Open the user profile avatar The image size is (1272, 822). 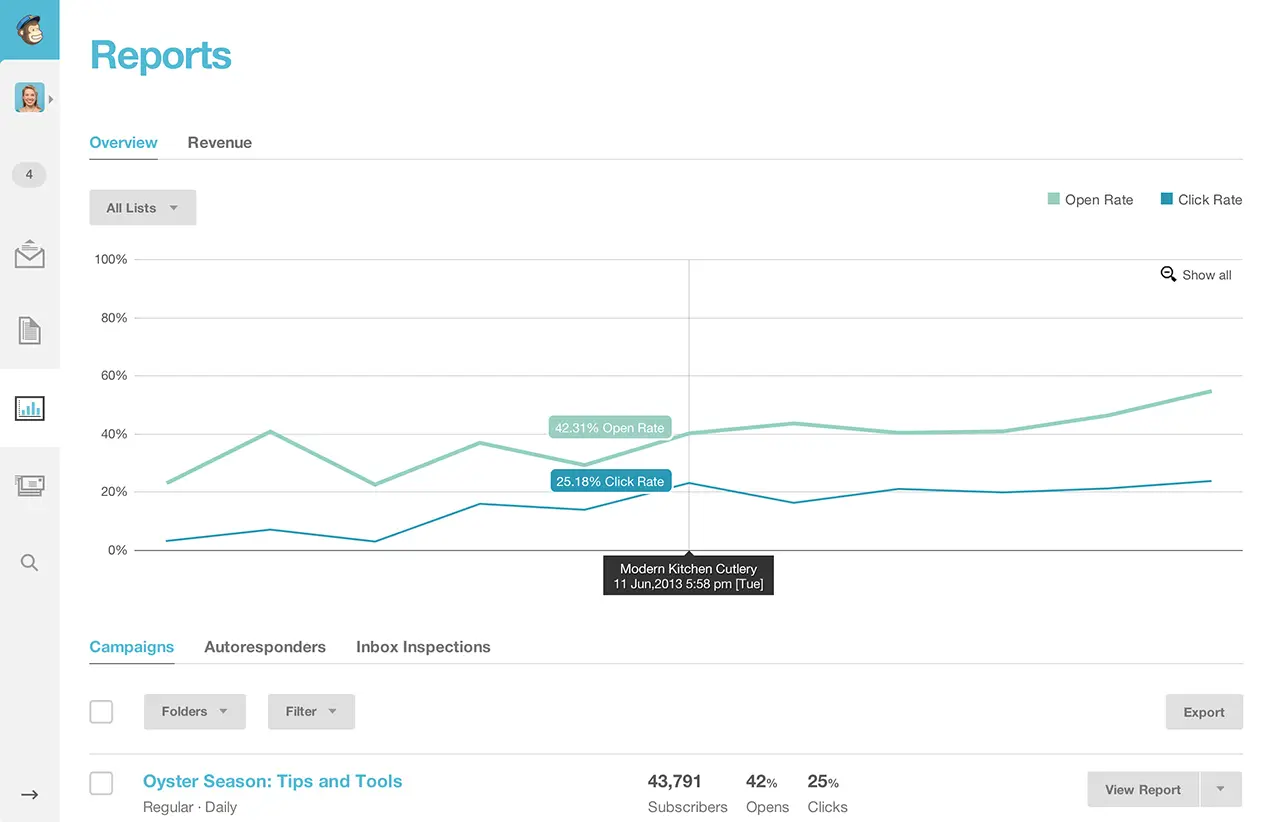29,98
